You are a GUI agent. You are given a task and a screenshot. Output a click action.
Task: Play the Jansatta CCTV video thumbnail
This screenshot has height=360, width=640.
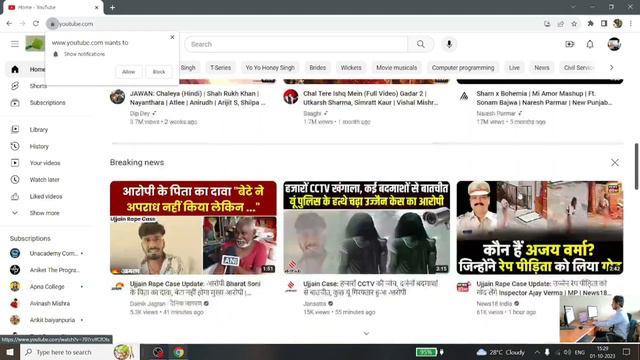pyautogui.click(x=367, y=227)
